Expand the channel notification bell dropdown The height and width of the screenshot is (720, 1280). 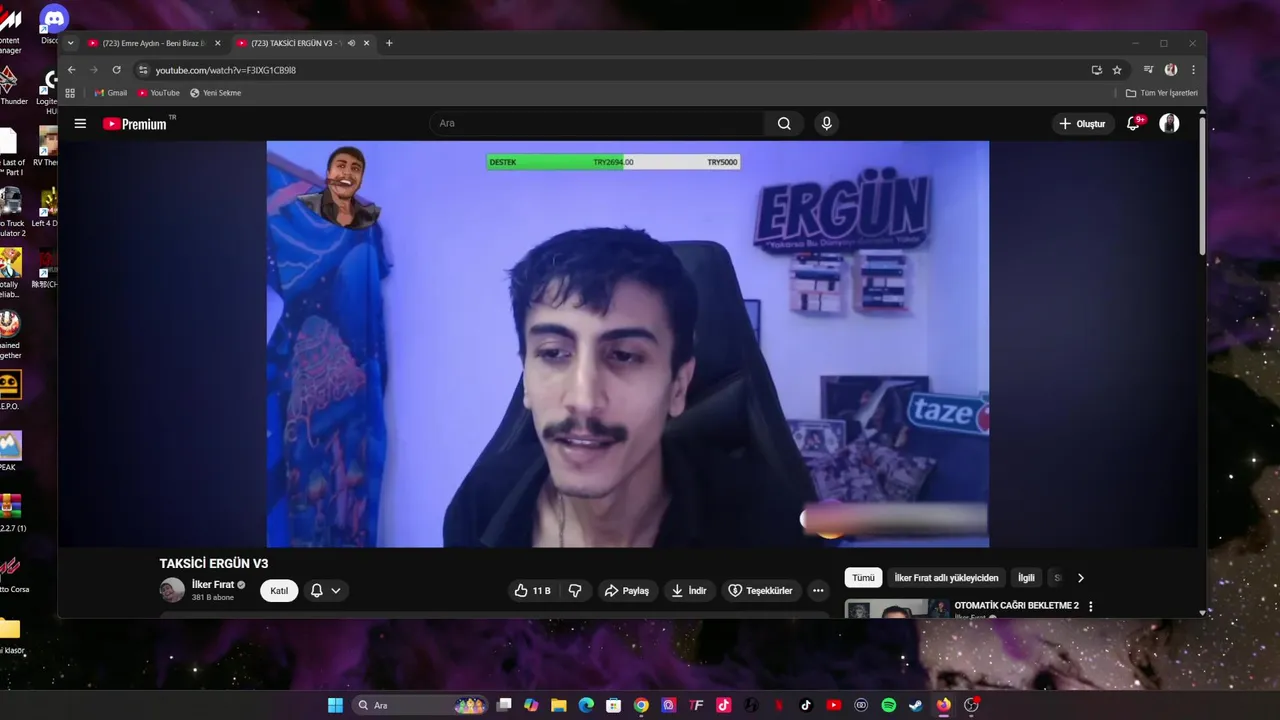tap(326, 591)
